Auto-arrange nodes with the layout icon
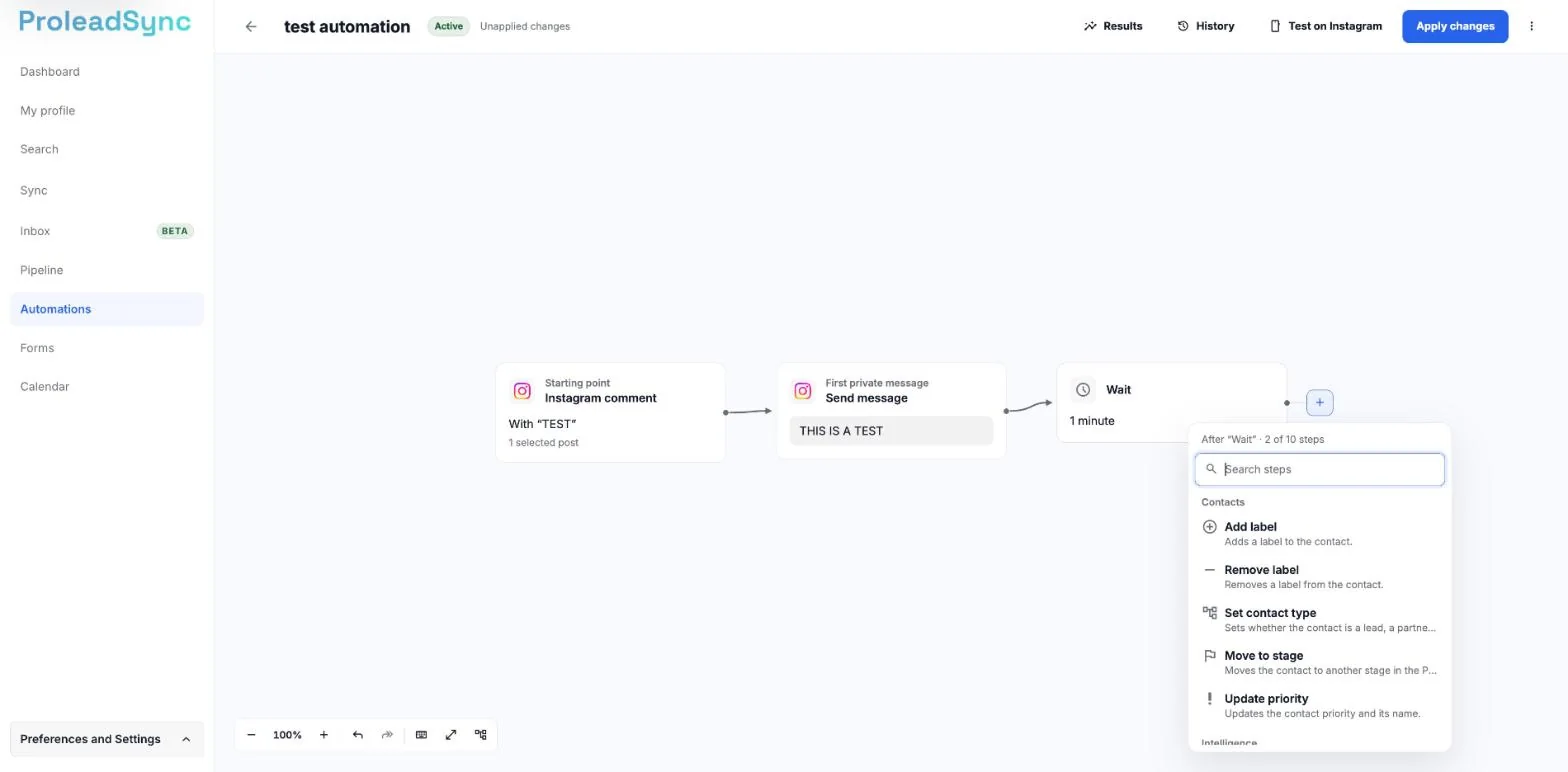The height and width of the screenshot is (772, 1568). coord(481,735)
